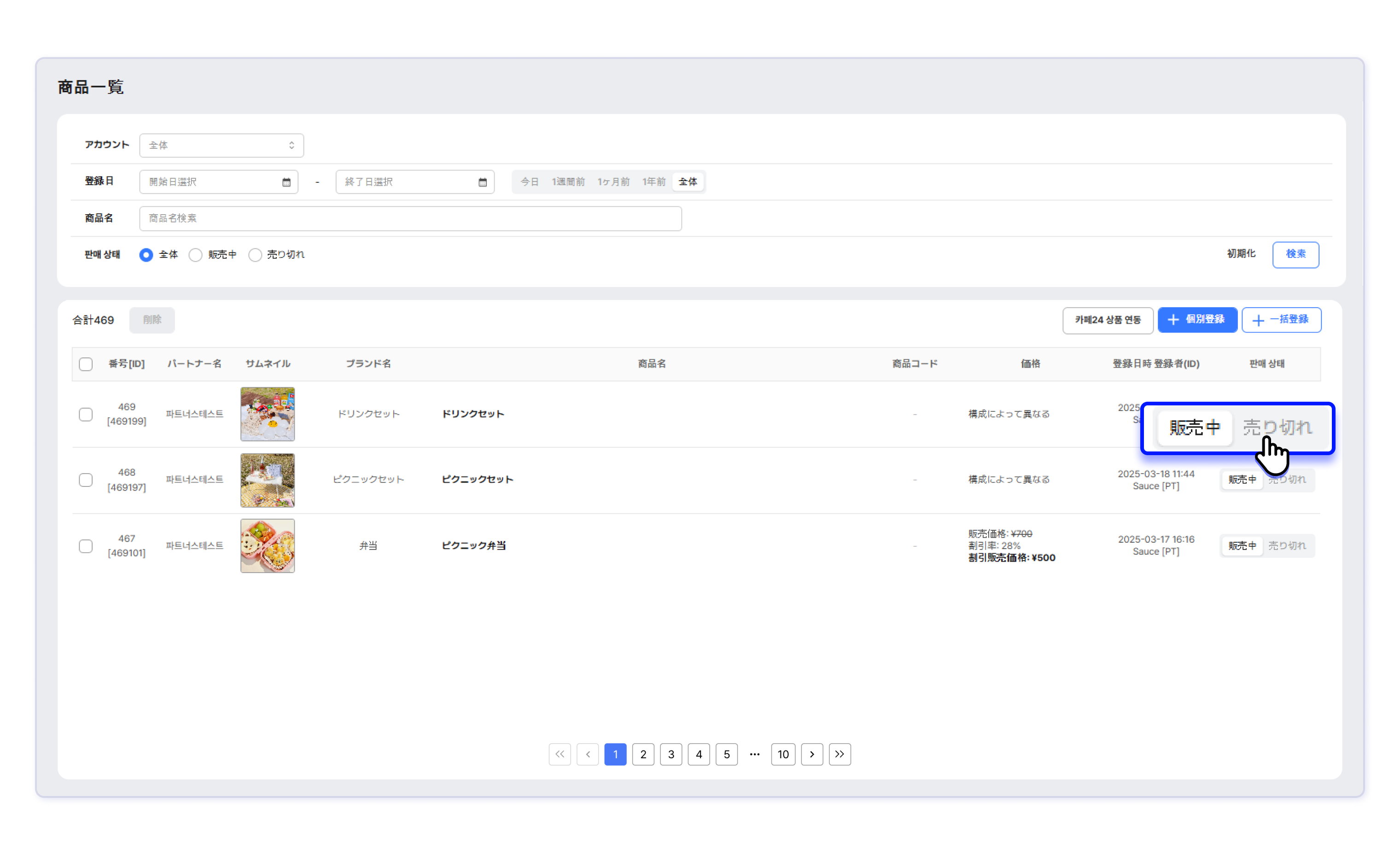Select the 売り切れ radio button filter
Viewport: 1400px width, 855px height.
point(255,255)
